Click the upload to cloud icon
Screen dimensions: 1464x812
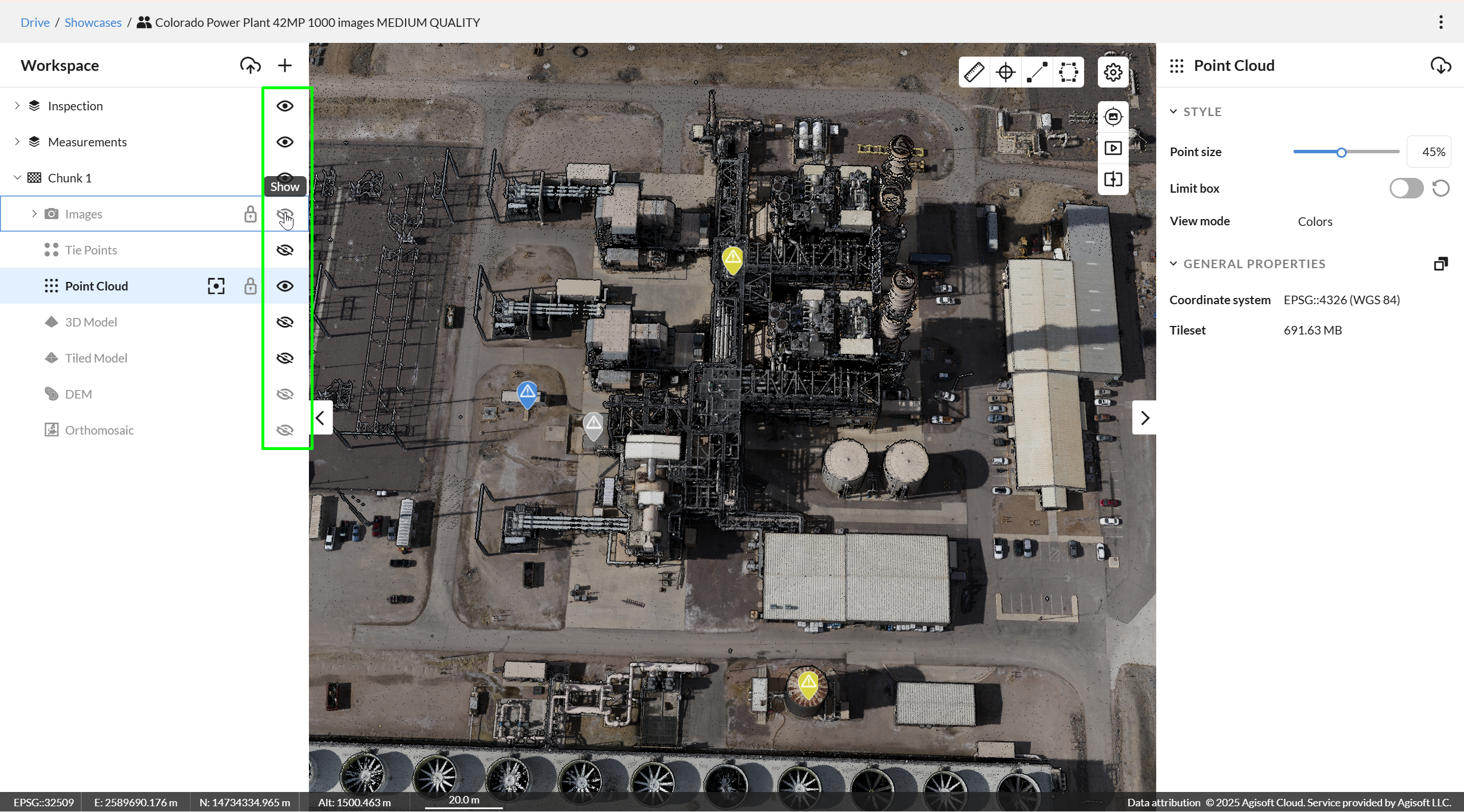[x=250, y=66]
